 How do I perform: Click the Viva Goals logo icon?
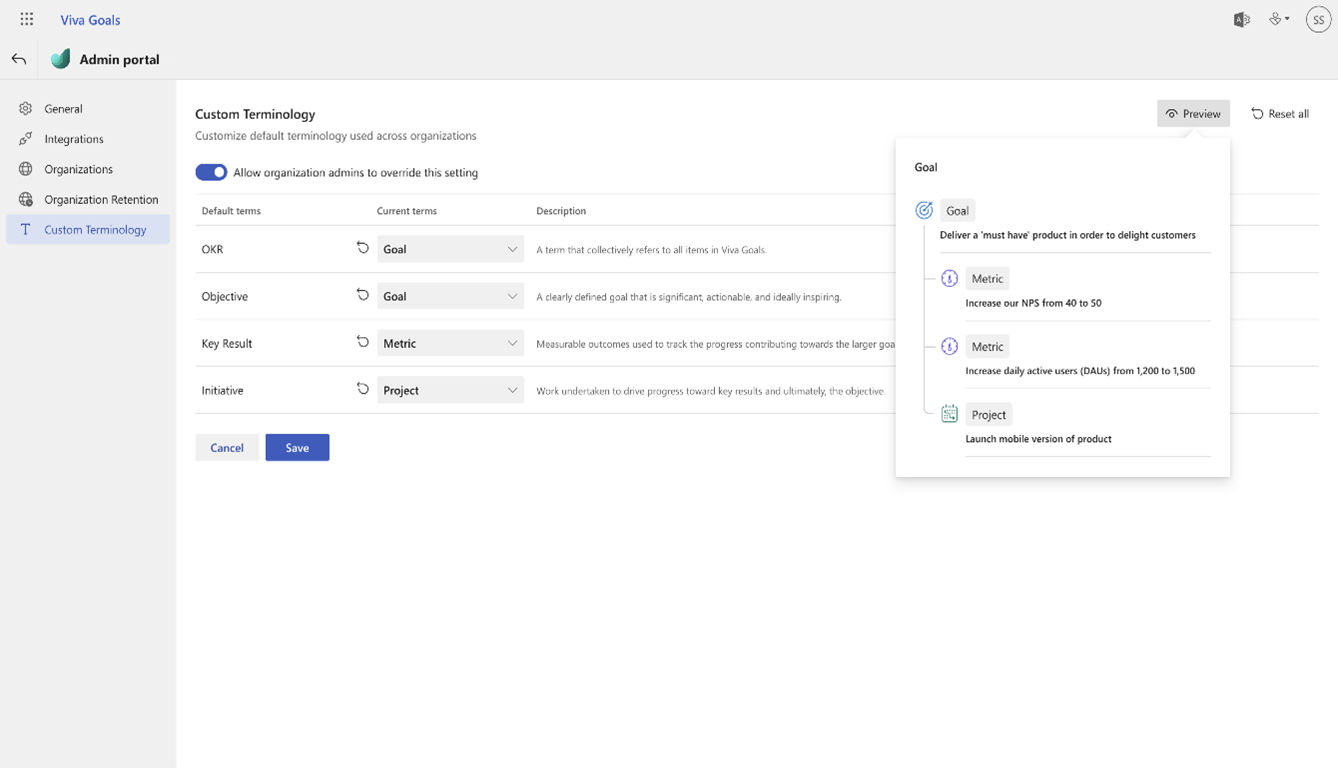61,59
